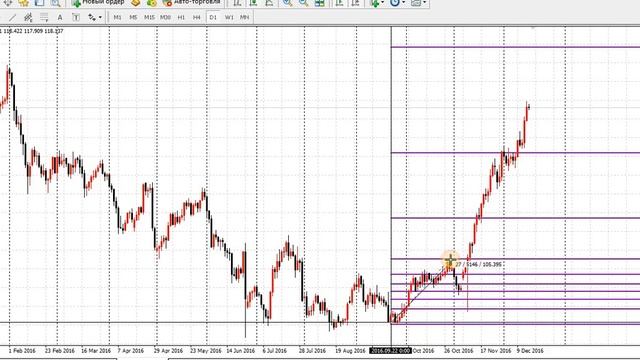
Task: Expand the indicators dropdown arrow
Action: tap(382, 3)
